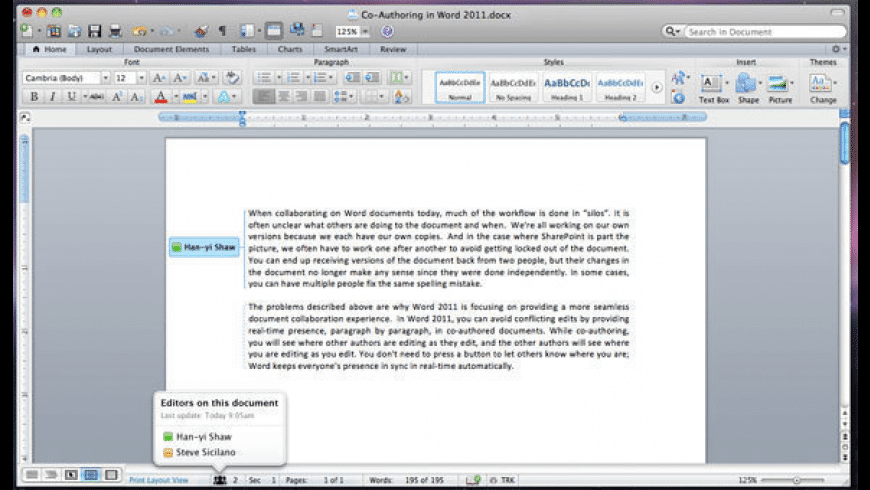Screen dimensions: 870x490
Task: Click the Multilevel List icon
Action: pos(321,78)
